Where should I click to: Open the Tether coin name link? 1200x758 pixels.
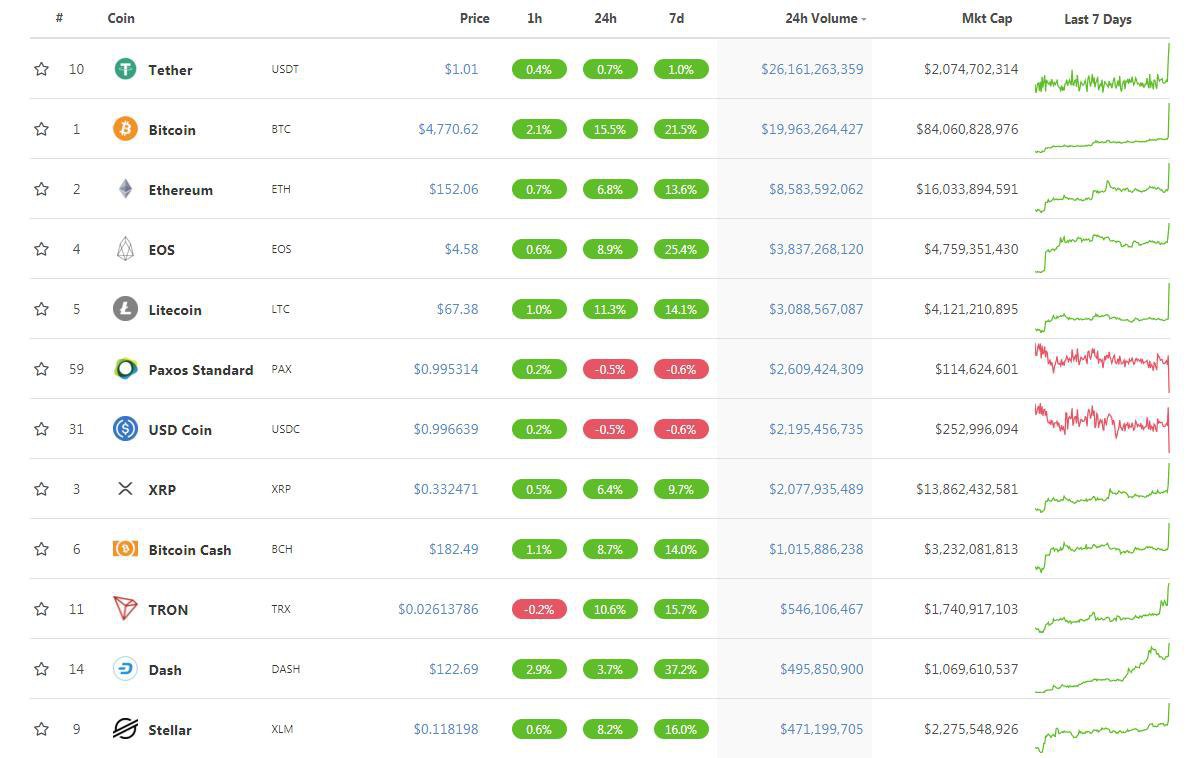(170, 70)
